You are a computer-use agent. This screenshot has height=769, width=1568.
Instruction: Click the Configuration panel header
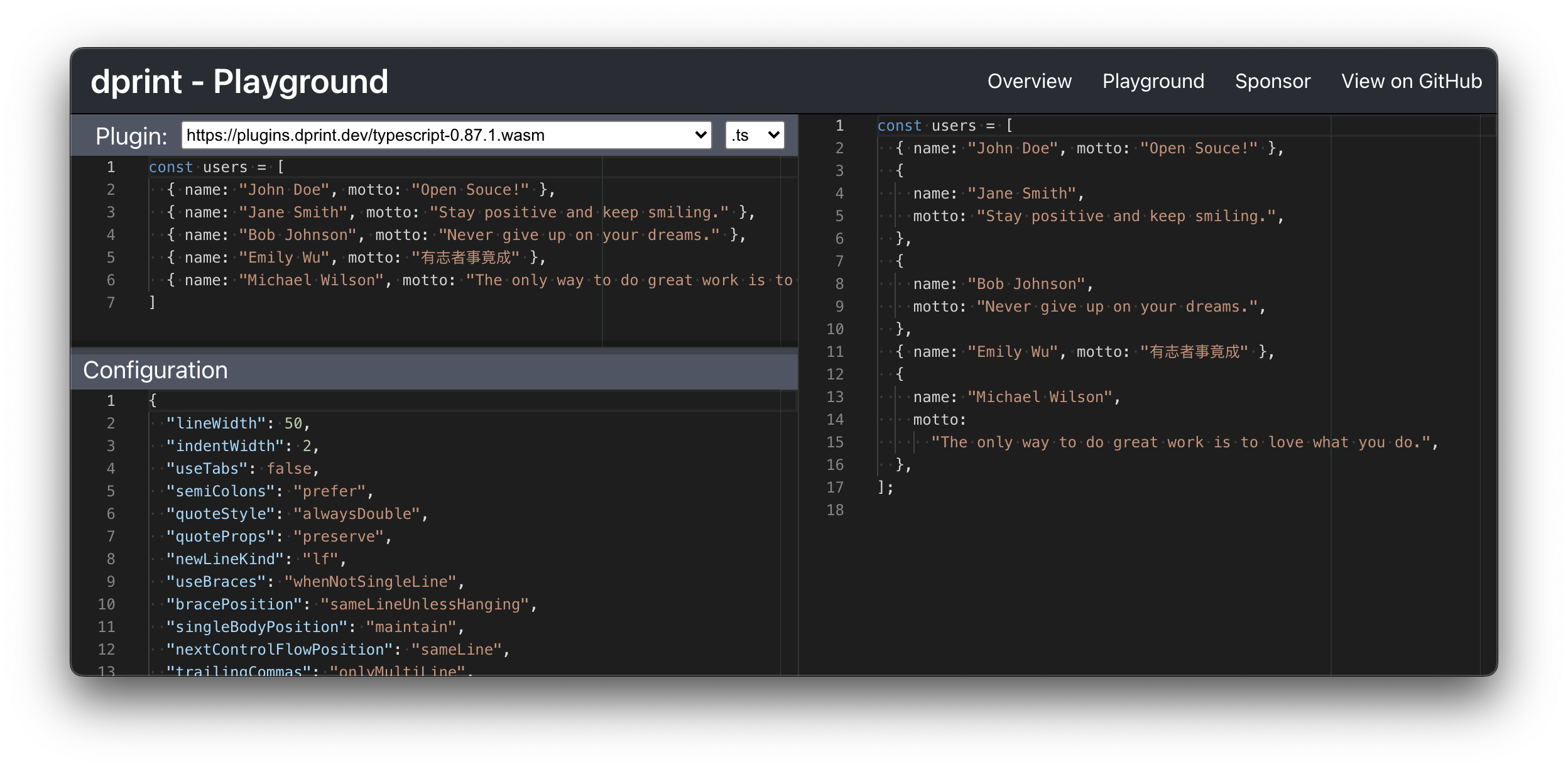(434, 370)
